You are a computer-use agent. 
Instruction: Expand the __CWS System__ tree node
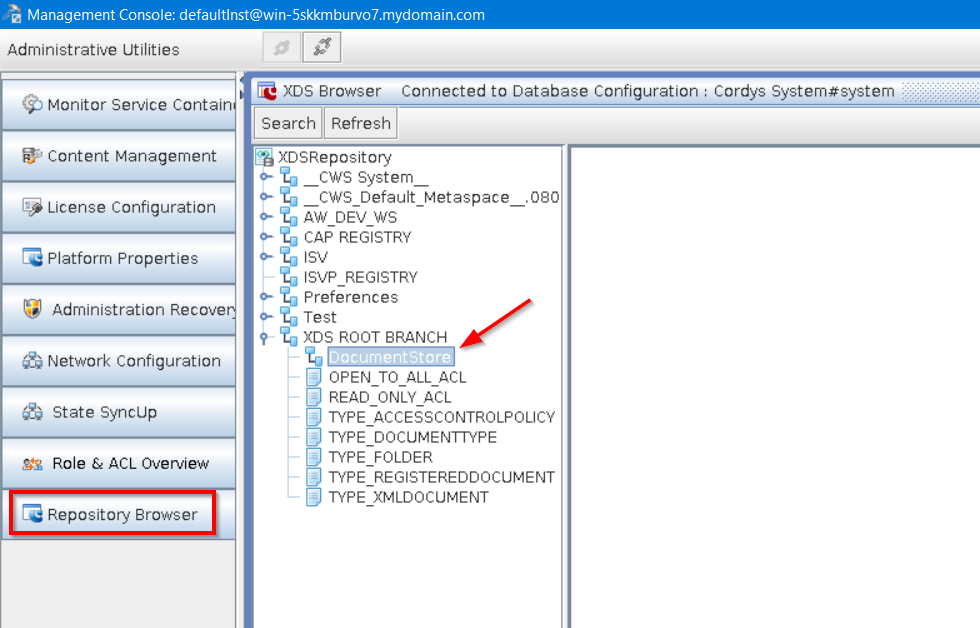(265, 177)
